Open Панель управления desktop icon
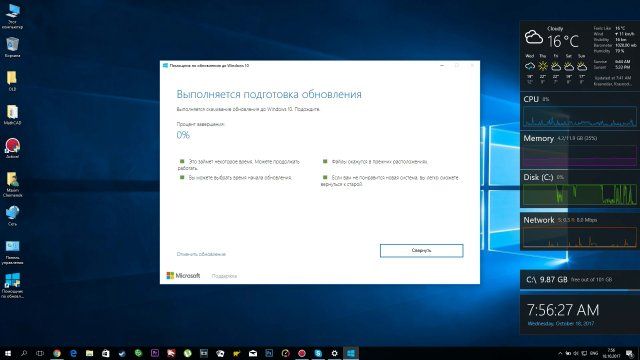 click(x=12, y=252)
